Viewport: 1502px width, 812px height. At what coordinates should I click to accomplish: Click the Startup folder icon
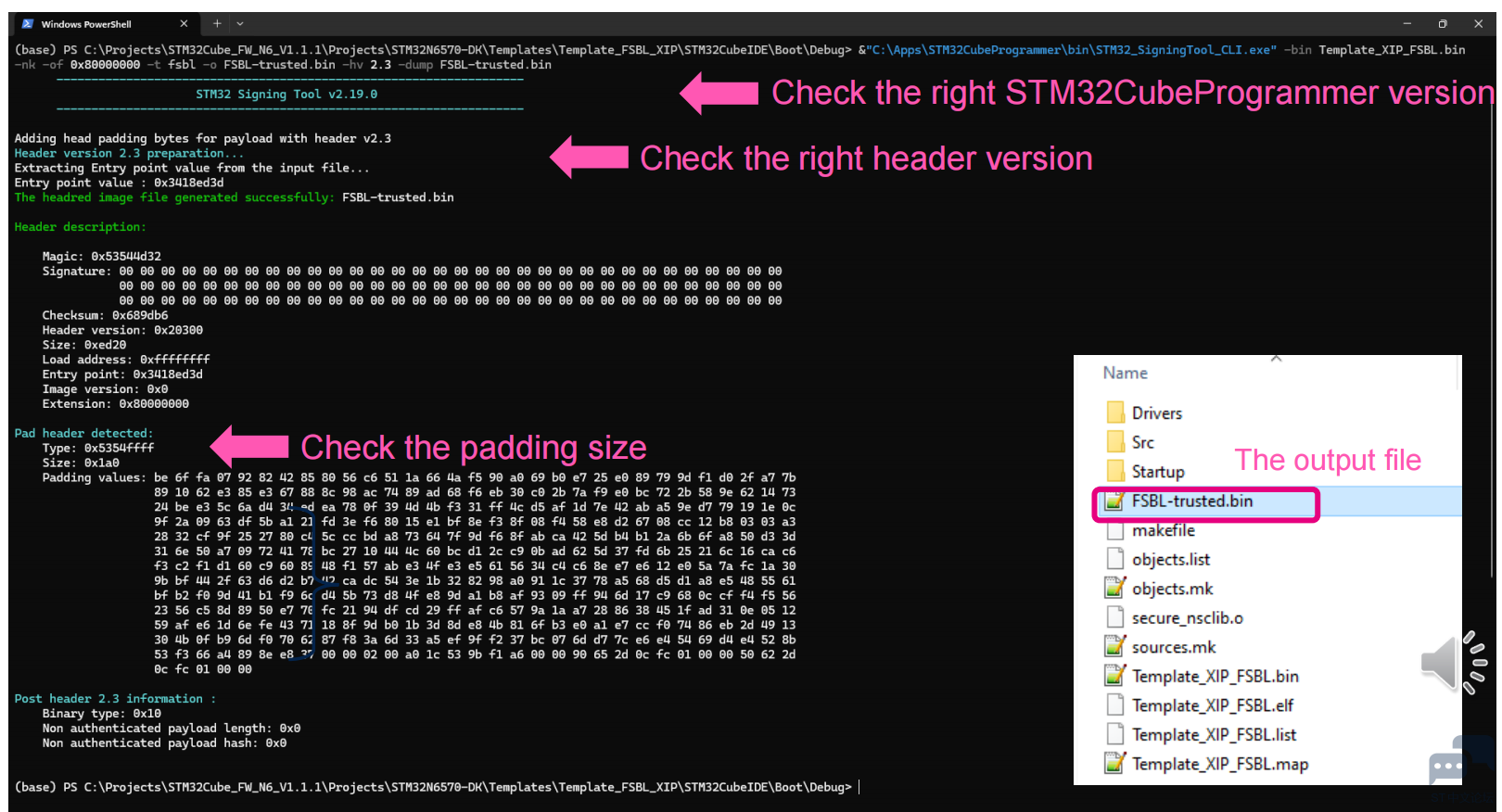(1115, 472)
